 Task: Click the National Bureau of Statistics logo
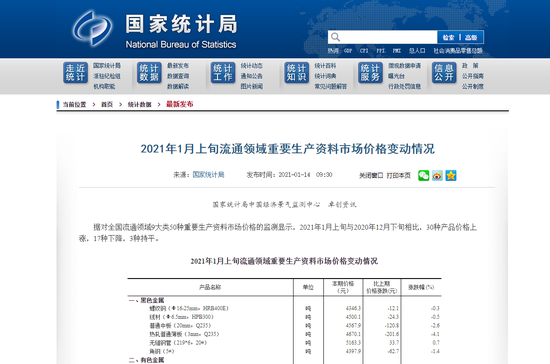tap(93, 28)
